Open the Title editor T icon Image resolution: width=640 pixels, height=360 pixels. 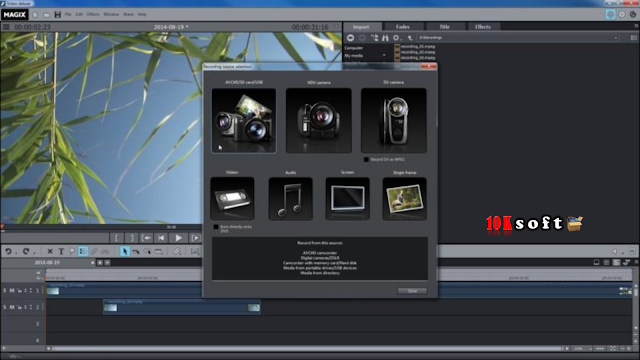click(x=61, y=251)
